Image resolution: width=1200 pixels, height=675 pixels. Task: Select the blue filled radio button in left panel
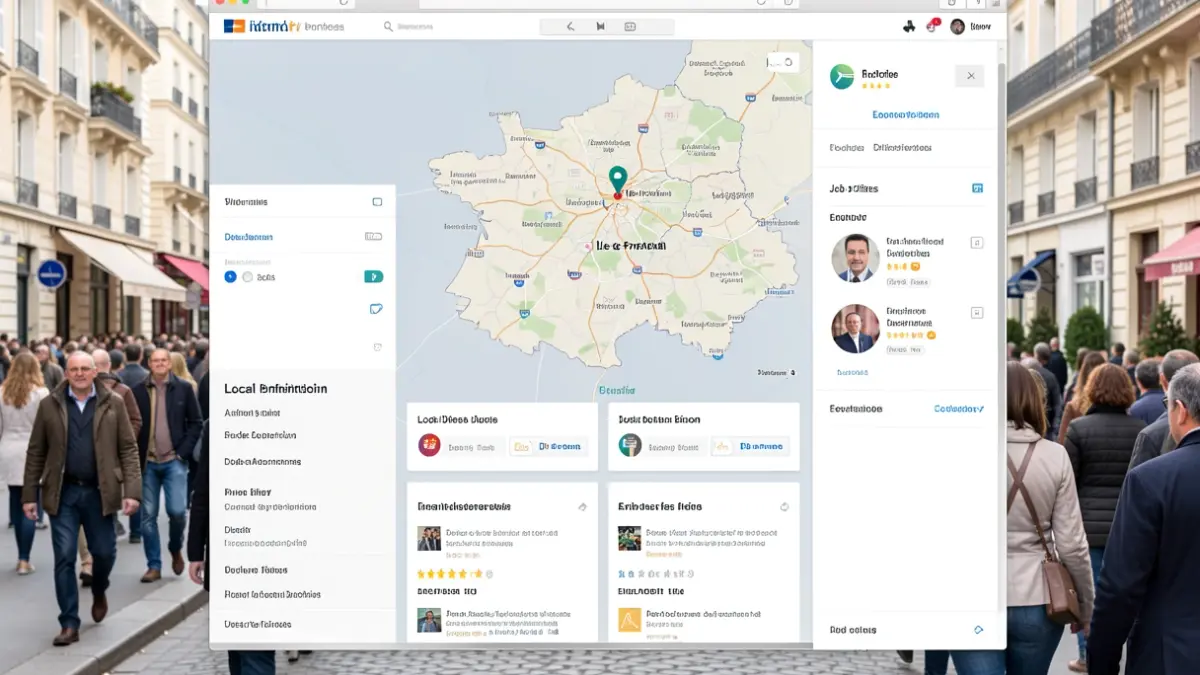click(231, 276)
